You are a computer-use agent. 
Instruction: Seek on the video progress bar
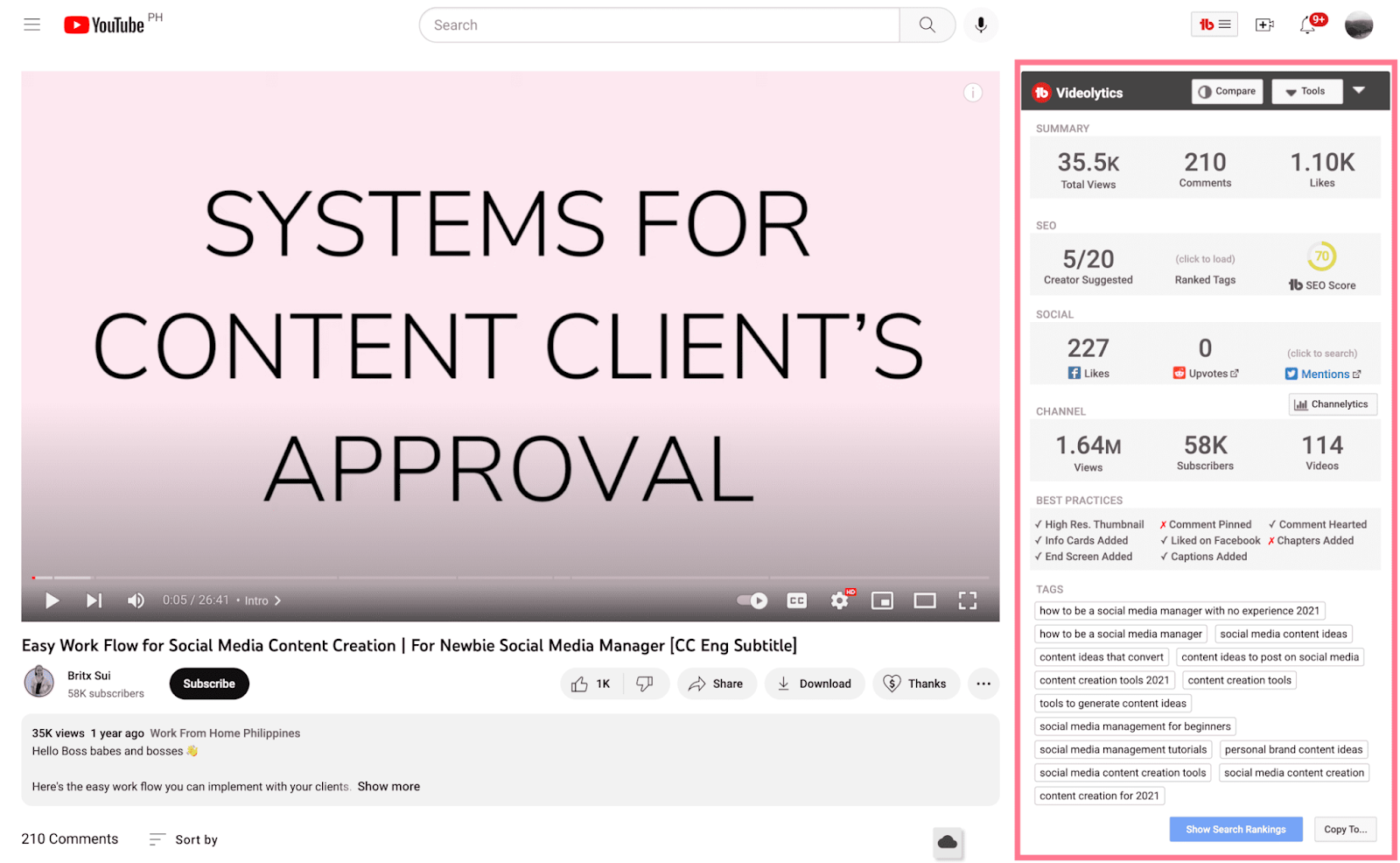coord(510,578)
